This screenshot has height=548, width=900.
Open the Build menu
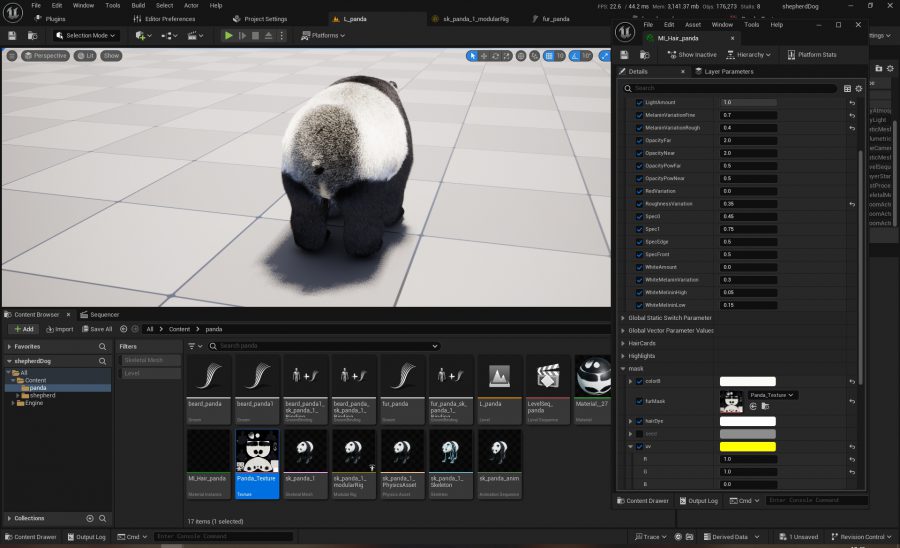tap(138, 6)
